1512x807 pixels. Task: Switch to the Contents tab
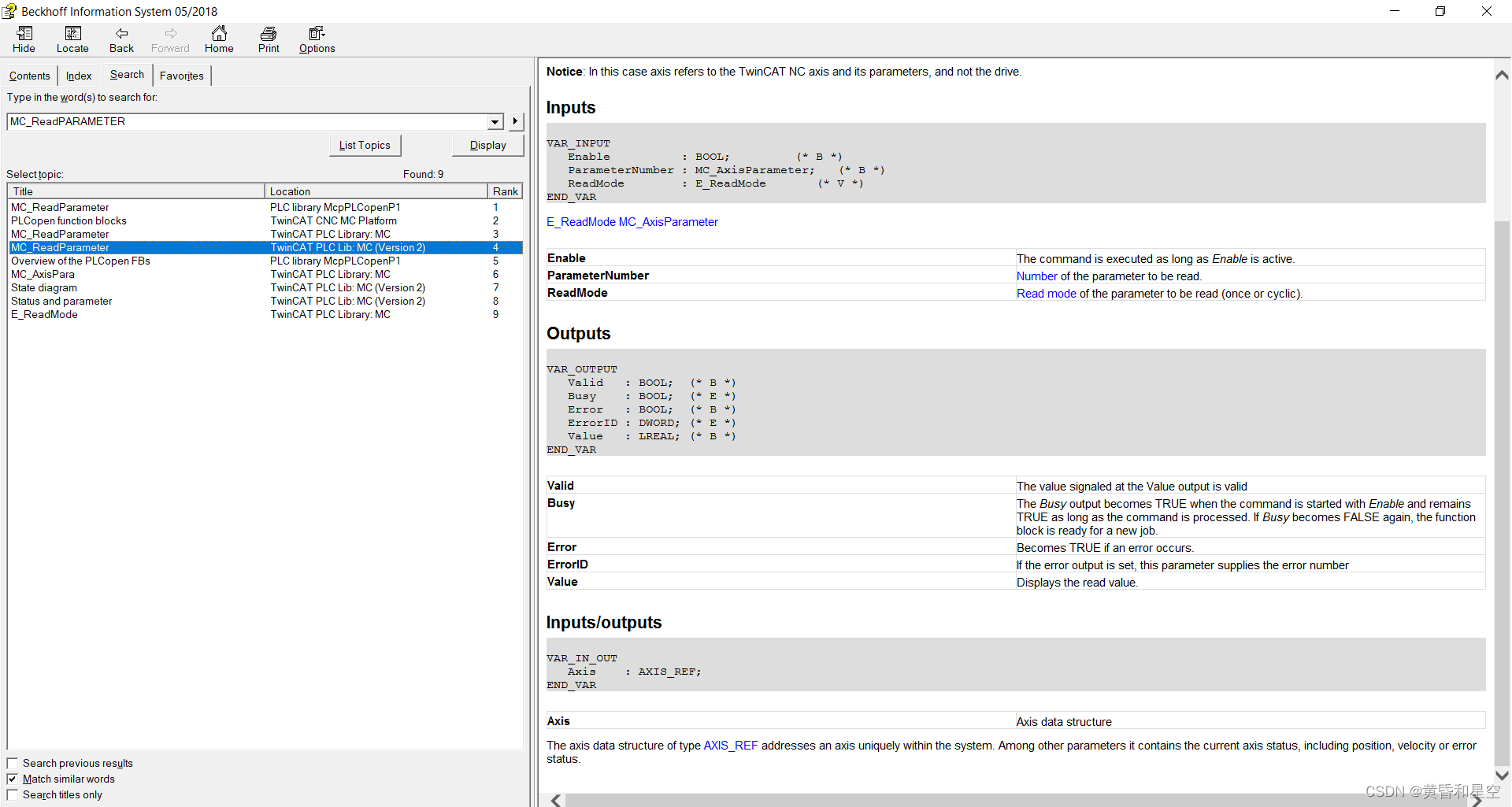(30, 76)
